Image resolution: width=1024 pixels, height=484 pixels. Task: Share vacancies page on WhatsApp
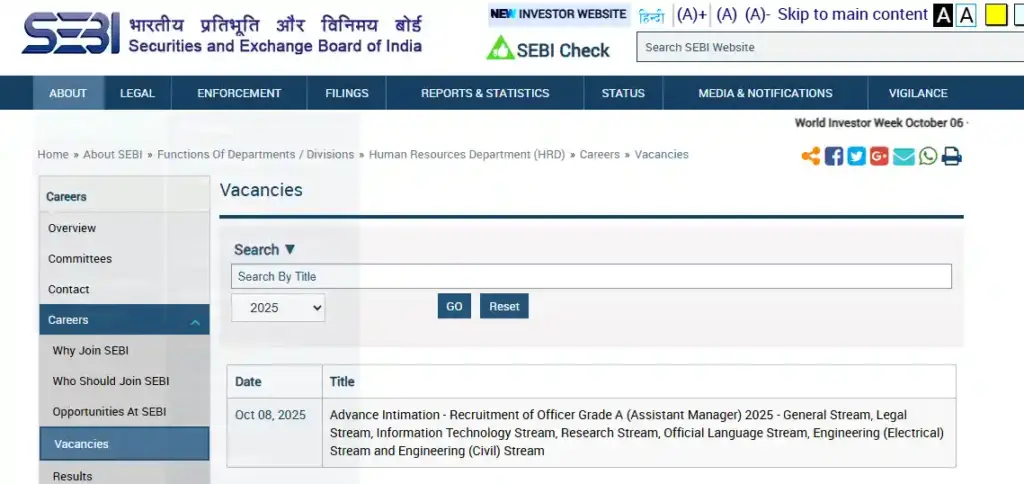928,156
